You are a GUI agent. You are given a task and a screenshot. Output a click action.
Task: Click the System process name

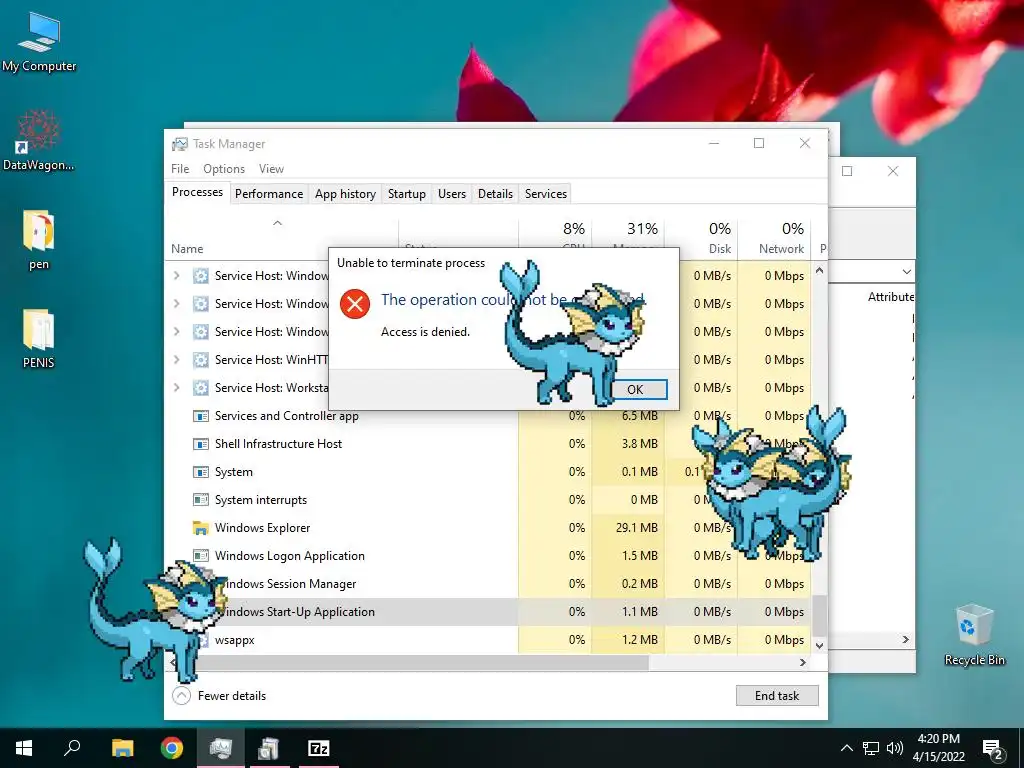point(234,472)
